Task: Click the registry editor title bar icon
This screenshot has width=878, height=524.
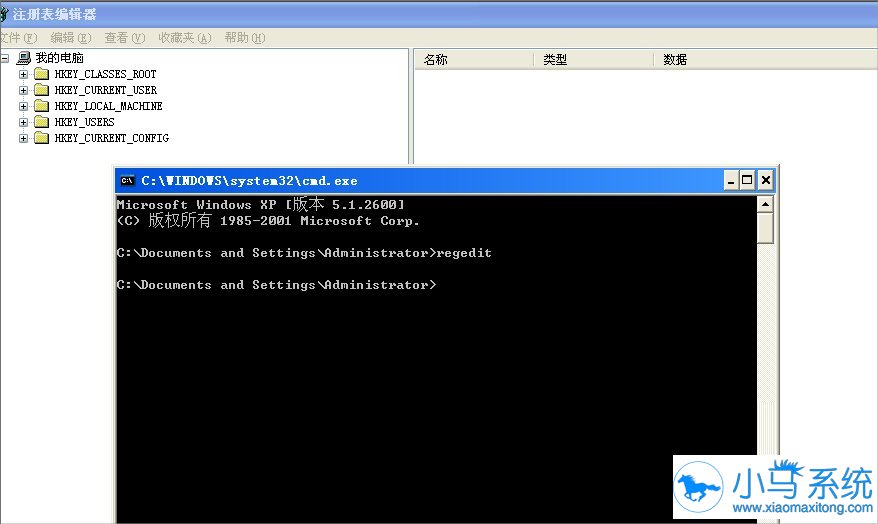Action: tap(4, 14)
